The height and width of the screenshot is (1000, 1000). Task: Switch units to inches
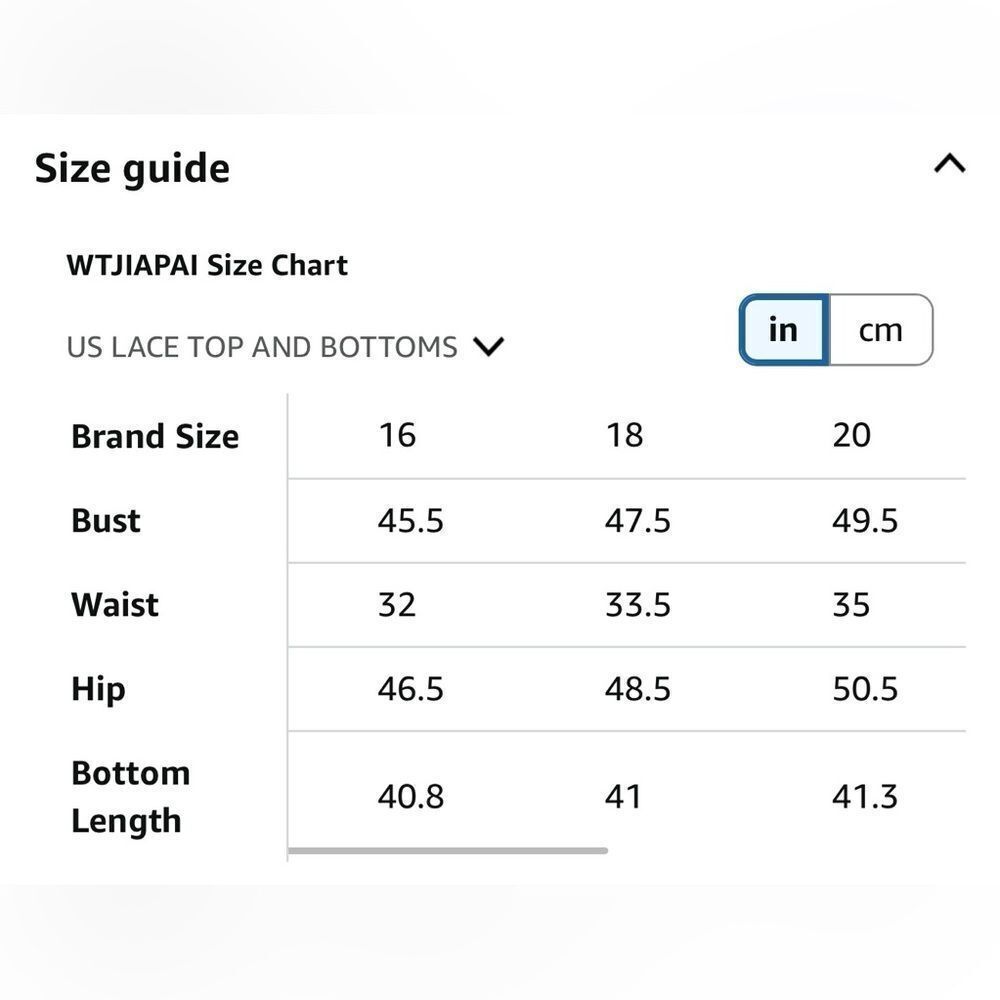click(783, 330)
